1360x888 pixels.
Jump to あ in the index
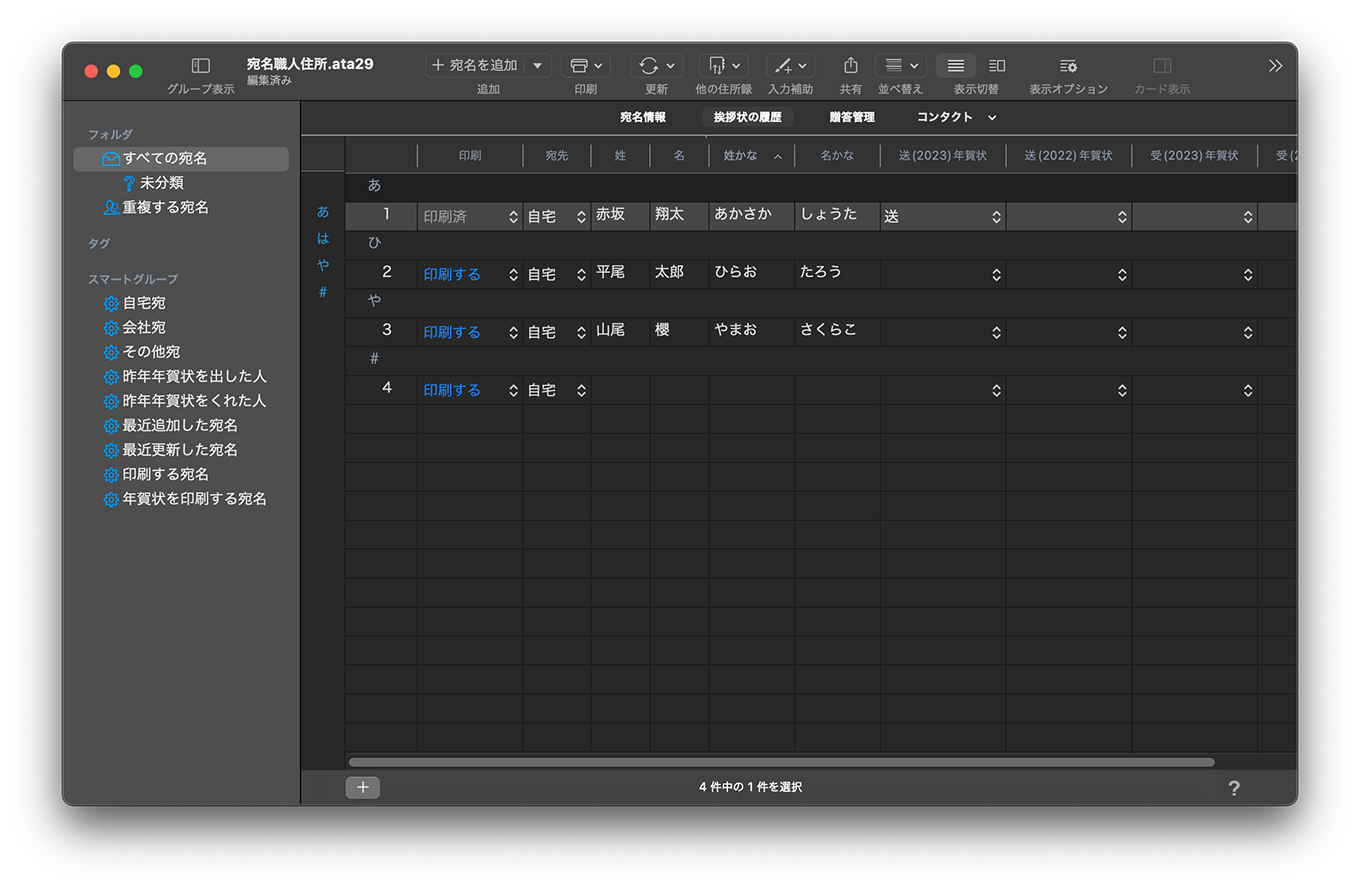tap(323, 212)
